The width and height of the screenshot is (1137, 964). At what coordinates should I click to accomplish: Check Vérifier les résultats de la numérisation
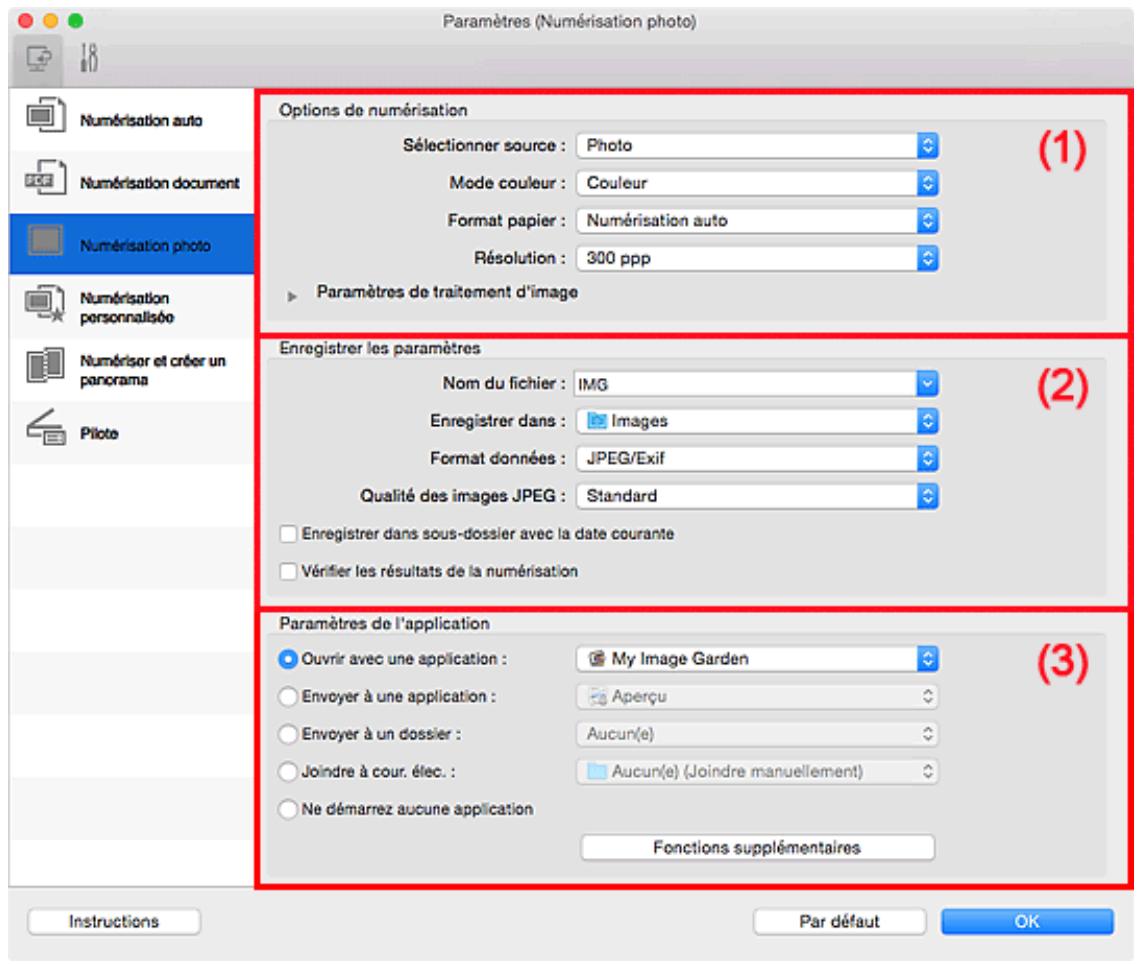(x=289, y=572)
